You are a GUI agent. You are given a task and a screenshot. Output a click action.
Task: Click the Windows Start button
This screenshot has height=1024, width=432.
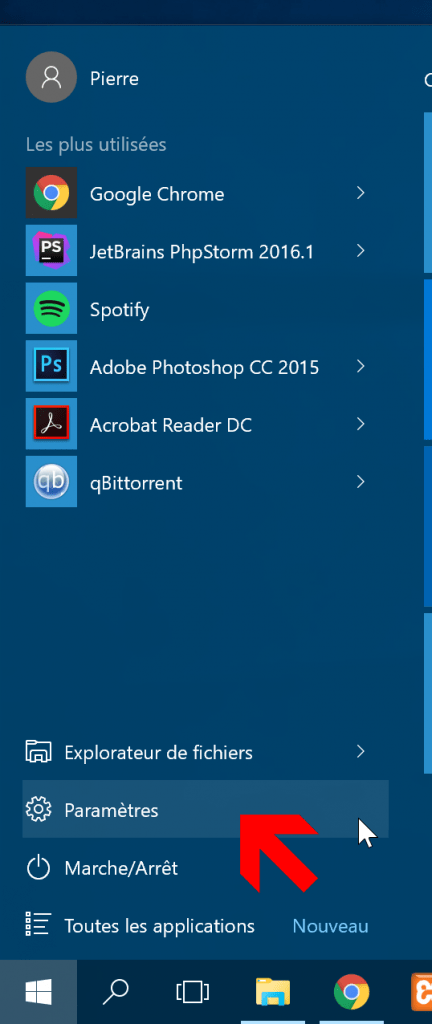point(39,992)
